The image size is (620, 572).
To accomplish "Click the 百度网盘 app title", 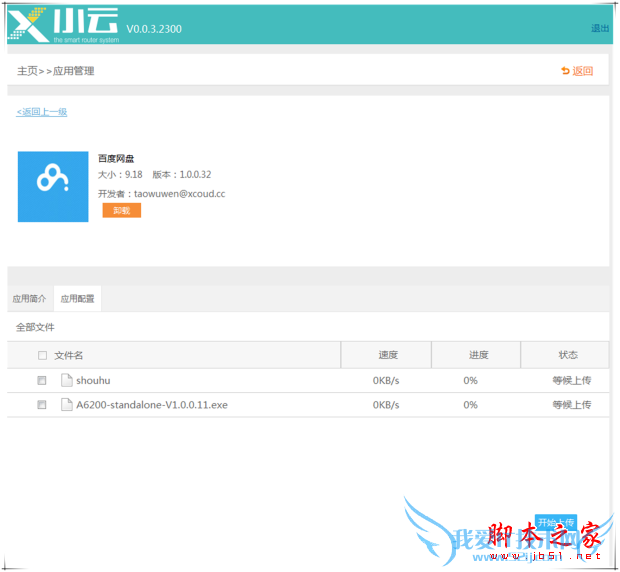I will 116,159.
